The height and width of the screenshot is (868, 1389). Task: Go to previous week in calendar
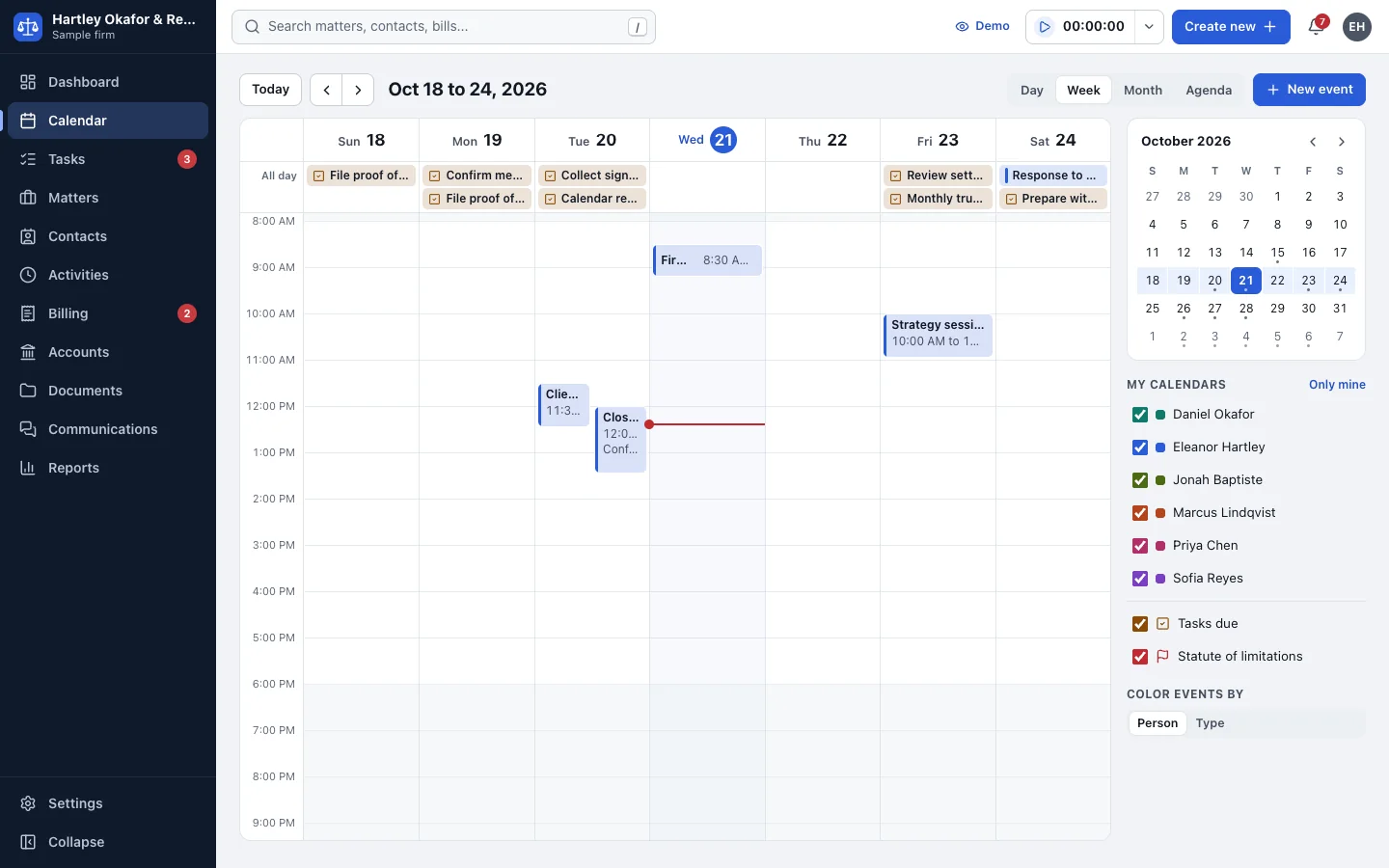[327, 90]
